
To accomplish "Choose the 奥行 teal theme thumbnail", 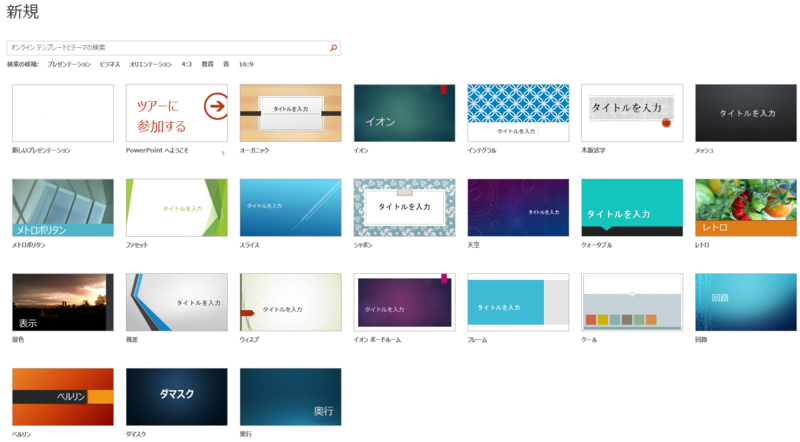I will click(x=290, y=397).
